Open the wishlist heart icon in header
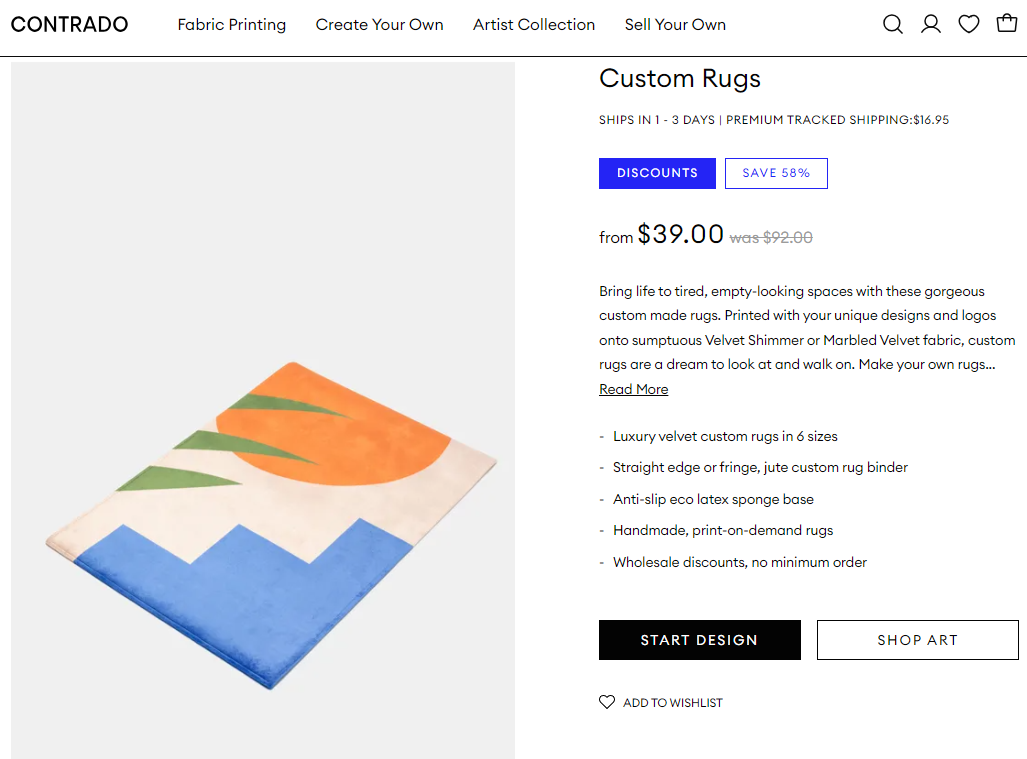This screenshot has width=1027, height=759. click(969, 23)
